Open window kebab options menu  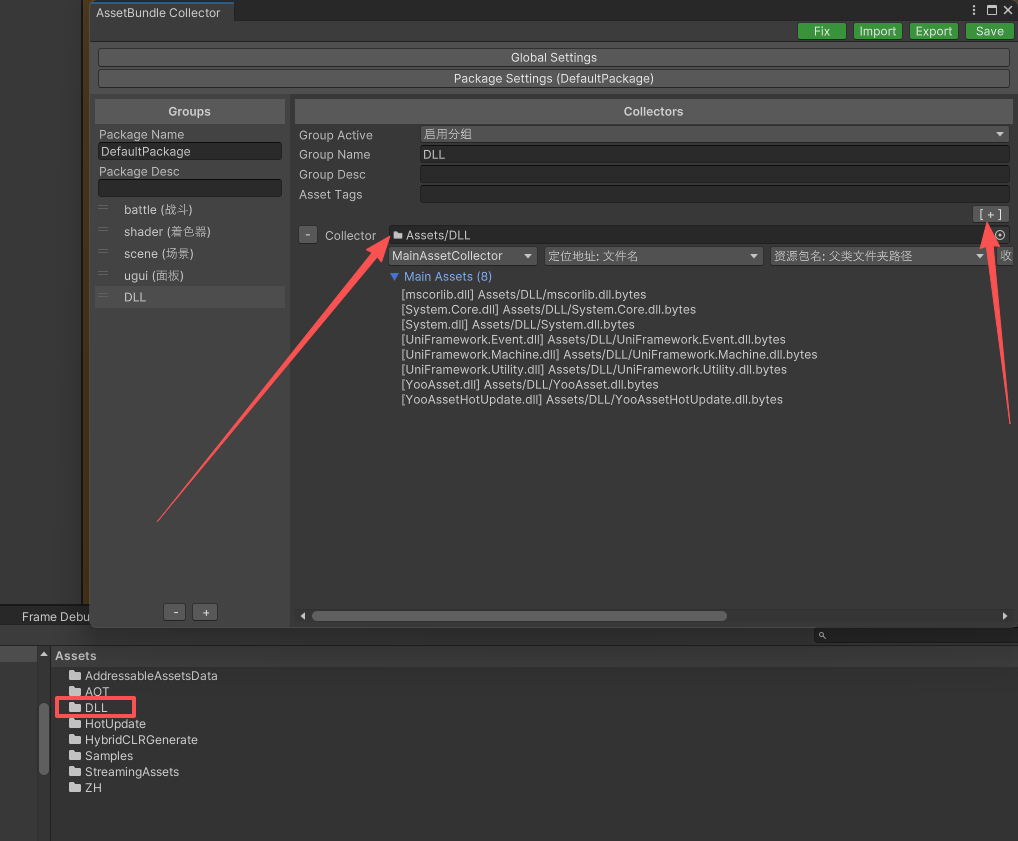click(x=973, y=10)
